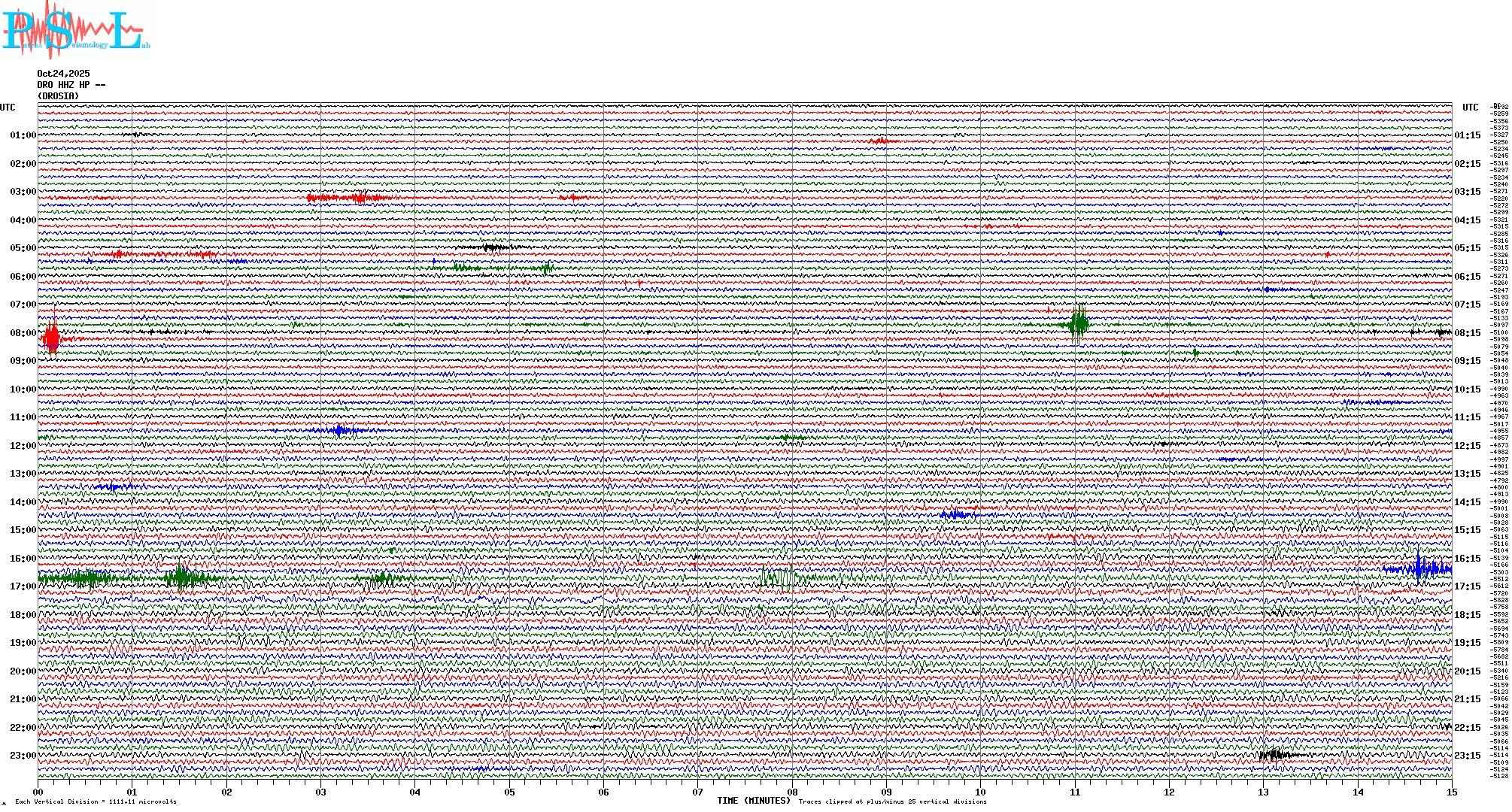Viewport: 1512px width, 812px height.
Task: Click the right UTC axis label
Action: pyautogui.click(x=1470, y=108)
